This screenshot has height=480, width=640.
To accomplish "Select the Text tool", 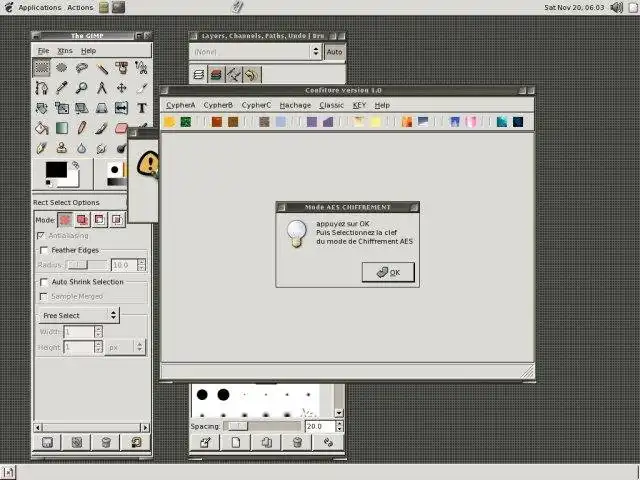I will pos(141,108).
